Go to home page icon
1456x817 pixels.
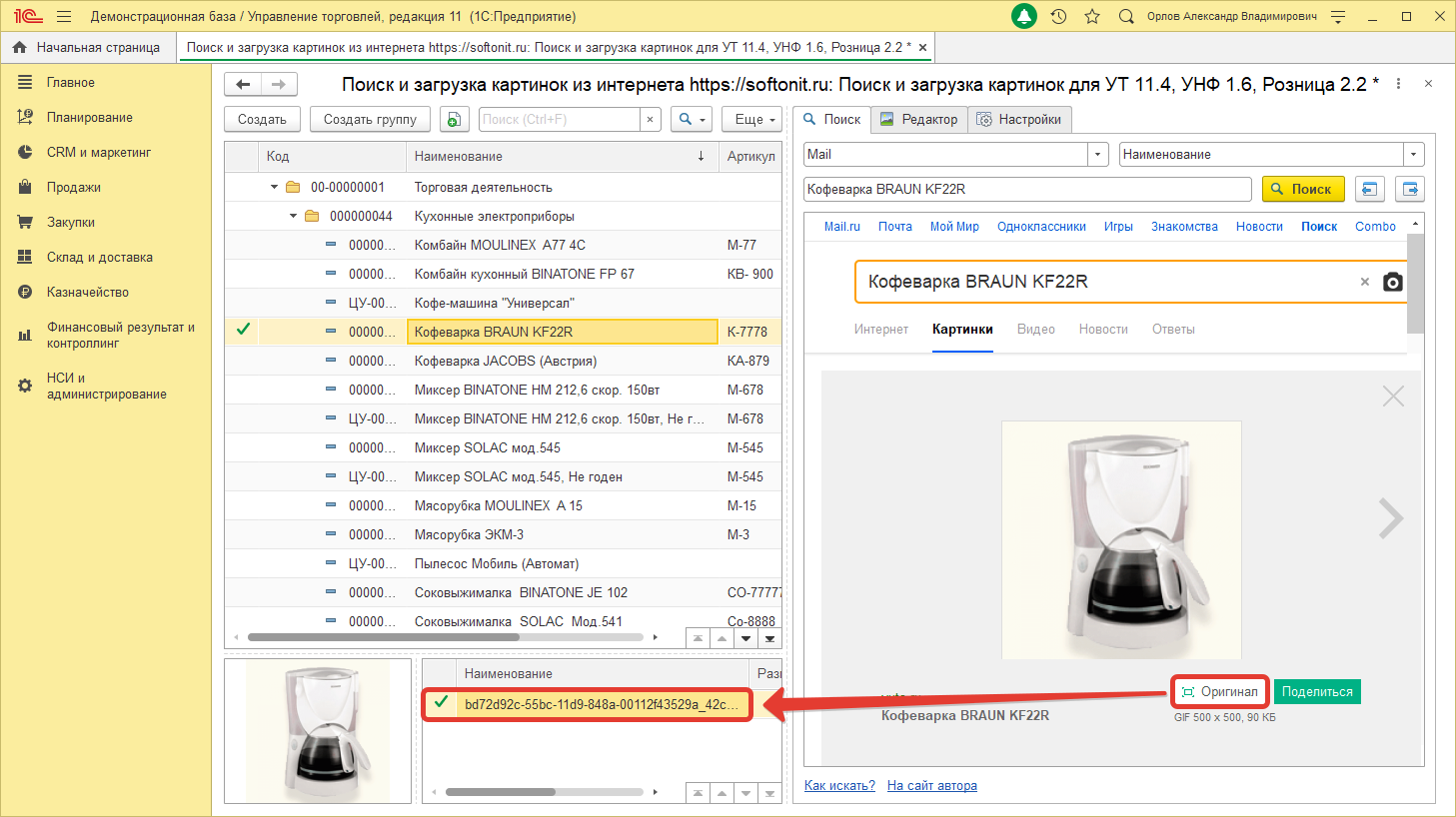pos(19,47)
